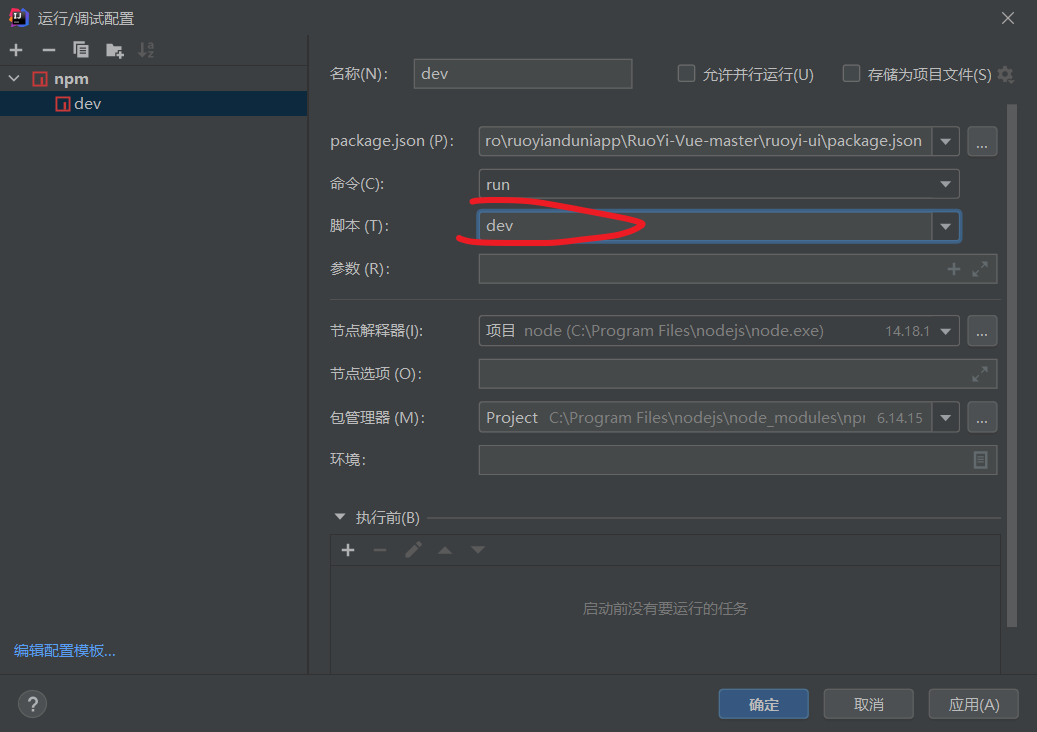Image resolution: width=1037 pixels, height=732 pixels.
Task: Edit before-launch task pencil icon
Action: pos(413,550)
